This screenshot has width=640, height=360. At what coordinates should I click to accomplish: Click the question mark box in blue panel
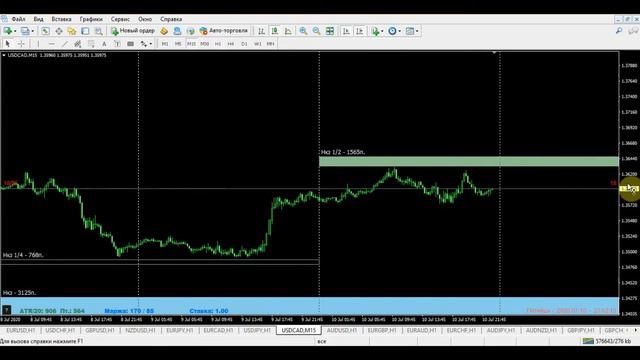point(6,311)
